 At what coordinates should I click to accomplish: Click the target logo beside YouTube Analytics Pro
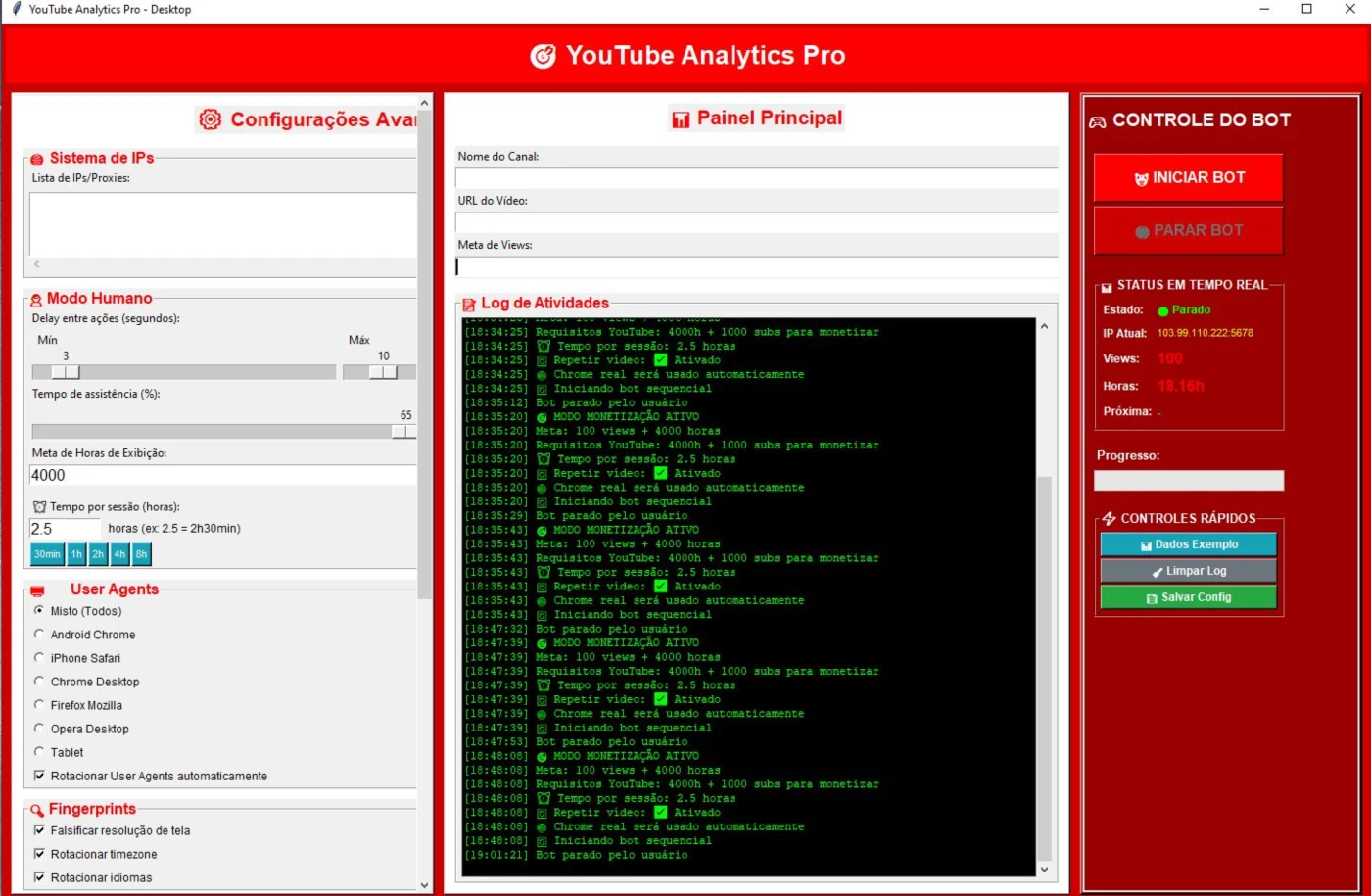[x=543, y=56]
